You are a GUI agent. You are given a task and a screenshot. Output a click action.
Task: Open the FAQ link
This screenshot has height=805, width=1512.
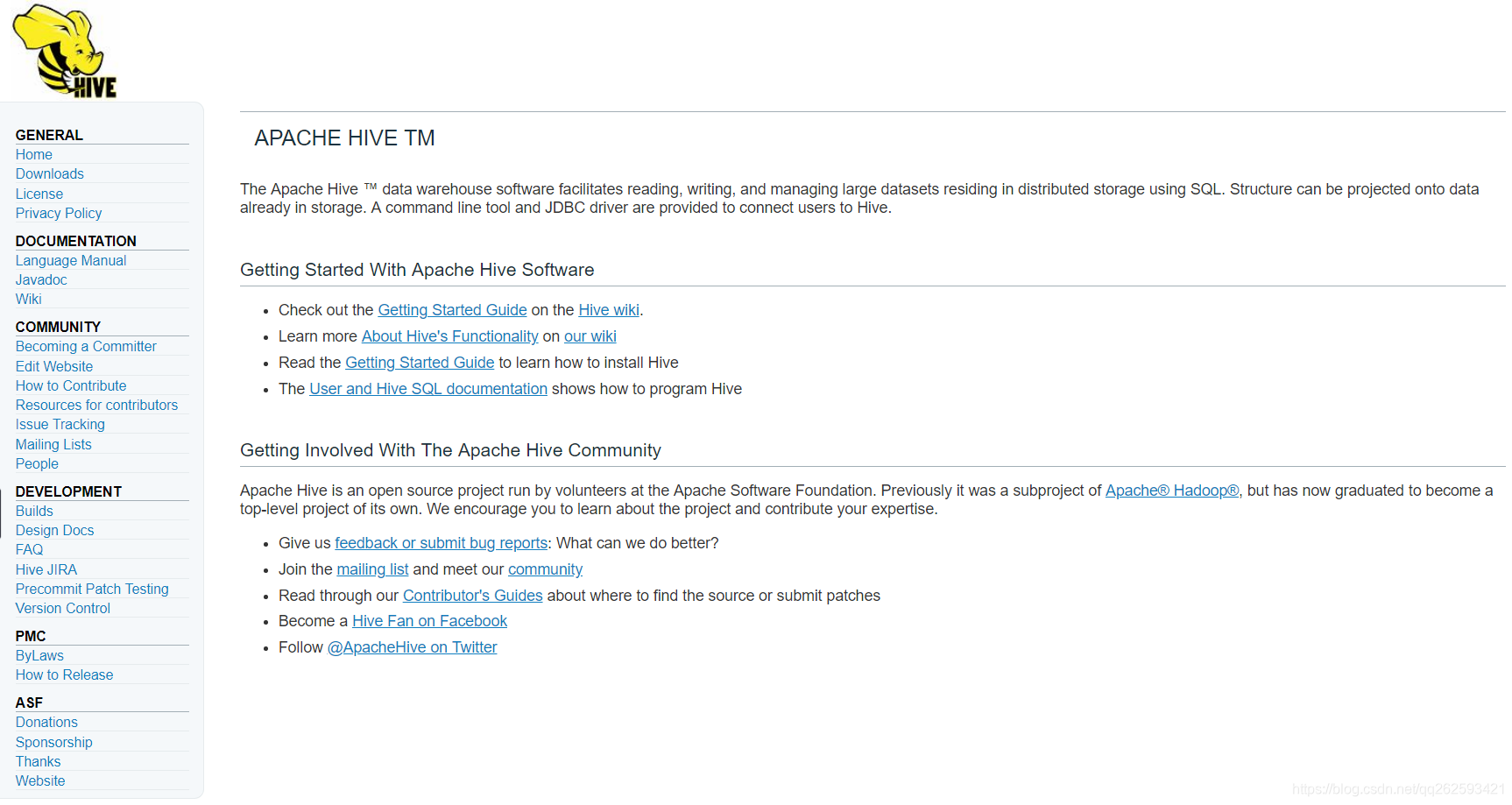[29, 549]
